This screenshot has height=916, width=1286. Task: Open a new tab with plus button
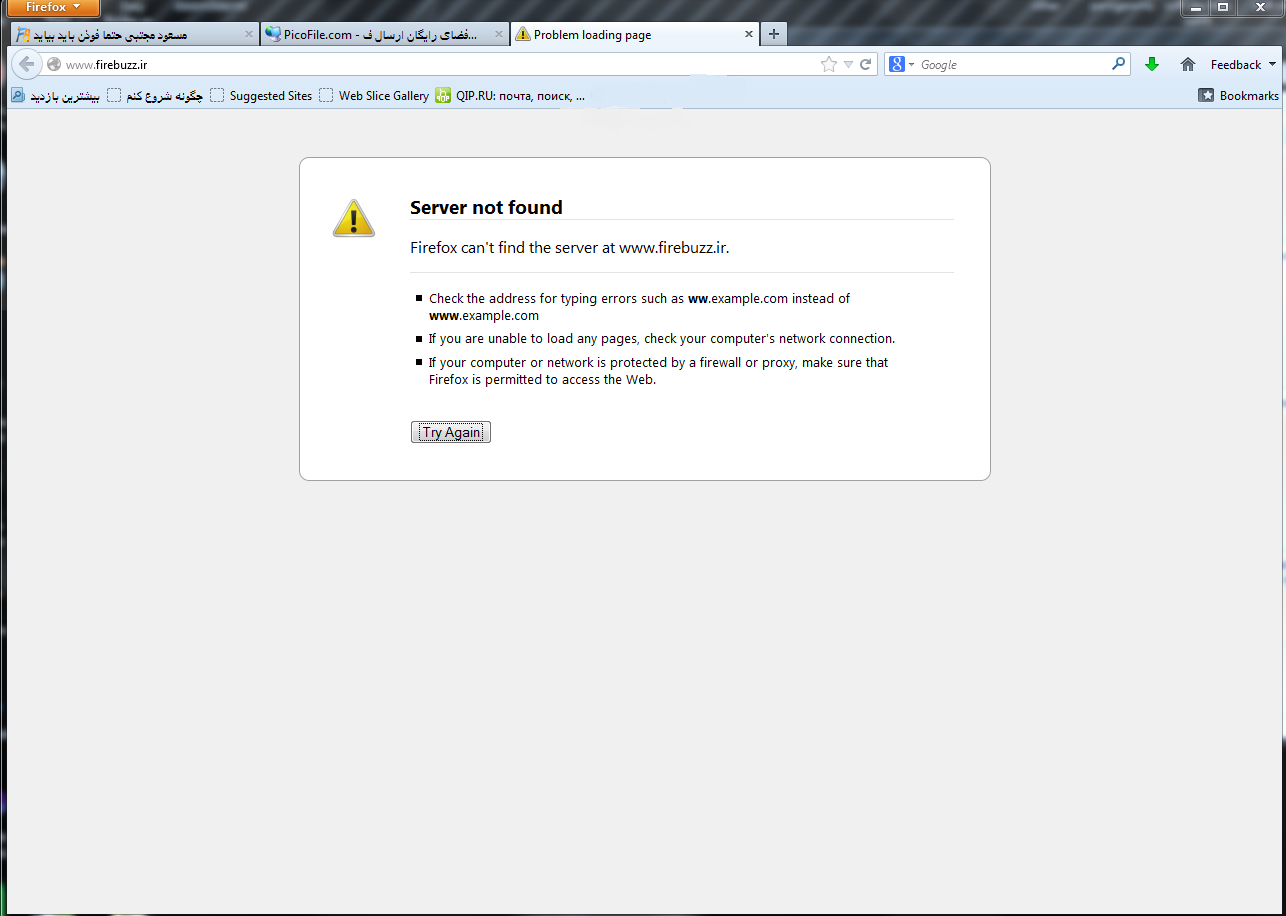coord(773,34)
